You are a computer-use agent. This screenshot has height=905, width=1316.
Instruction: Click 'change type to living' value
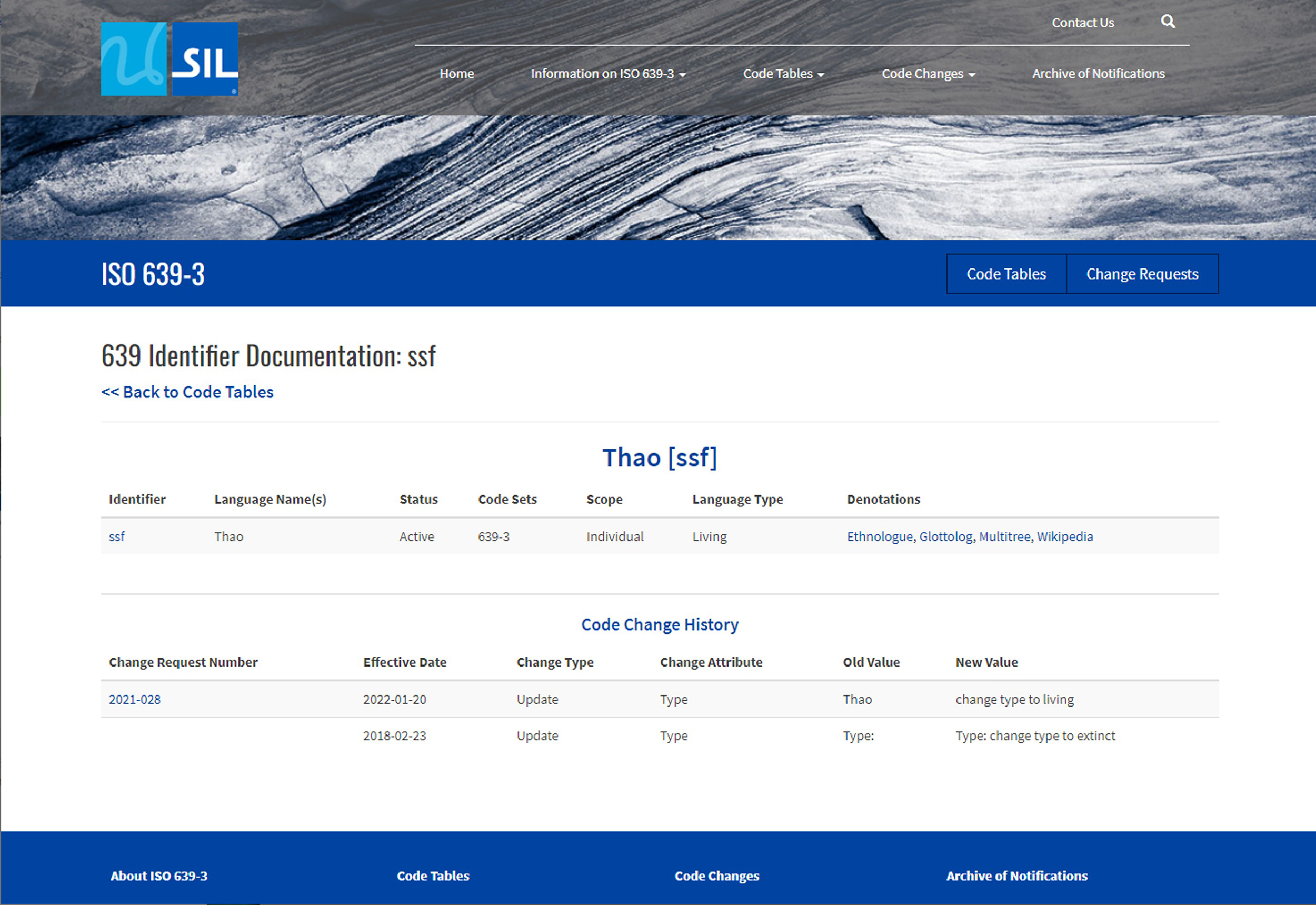coord(1014,700)
